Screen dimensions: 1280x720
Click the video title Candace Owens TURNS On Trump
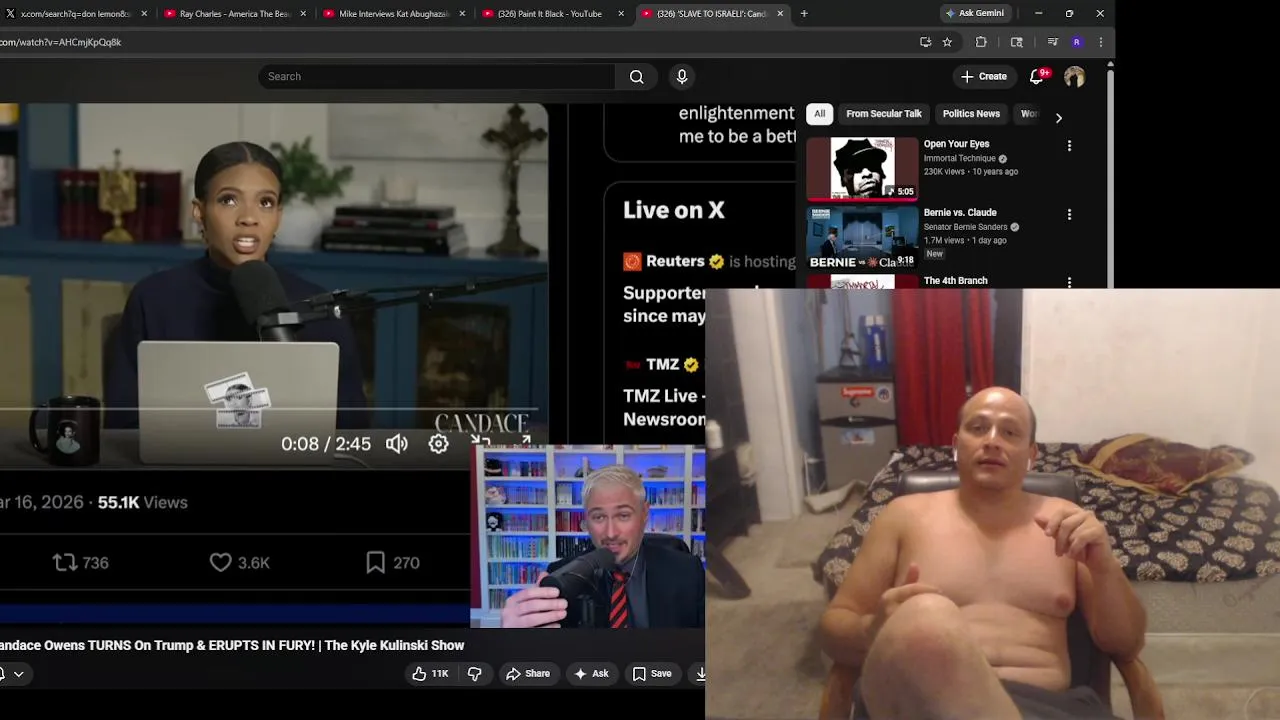pos(232,646)
